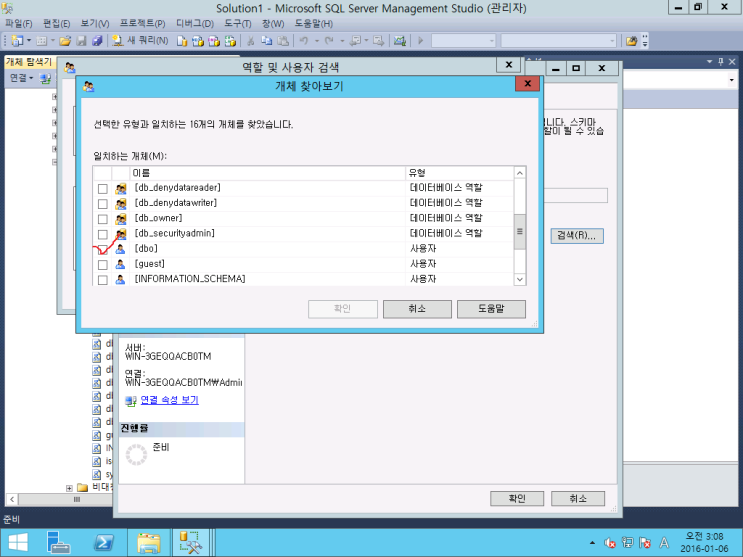Click the Save All toolbar icon
This screenshot has height=557, width=743.
(97, 41)
